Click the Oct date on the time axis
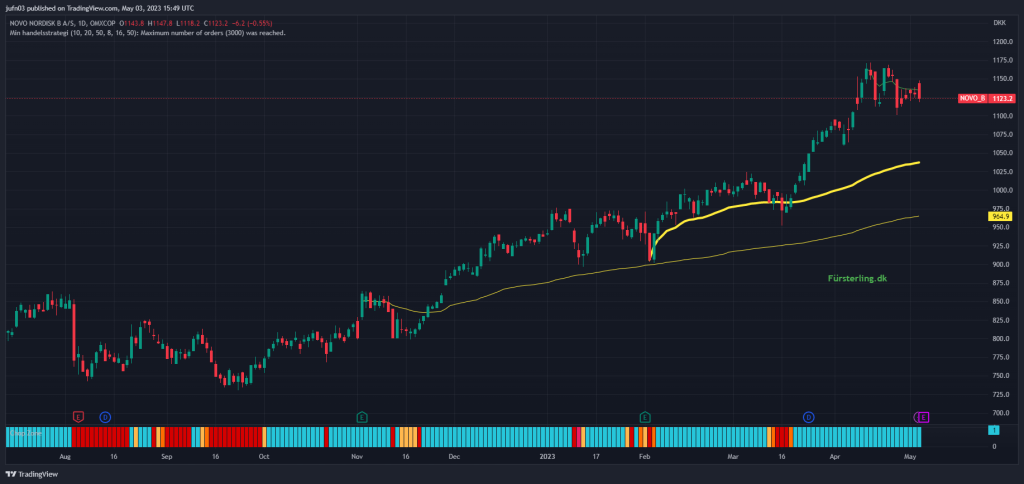The image size is (1024, 484). coord(263,458)
